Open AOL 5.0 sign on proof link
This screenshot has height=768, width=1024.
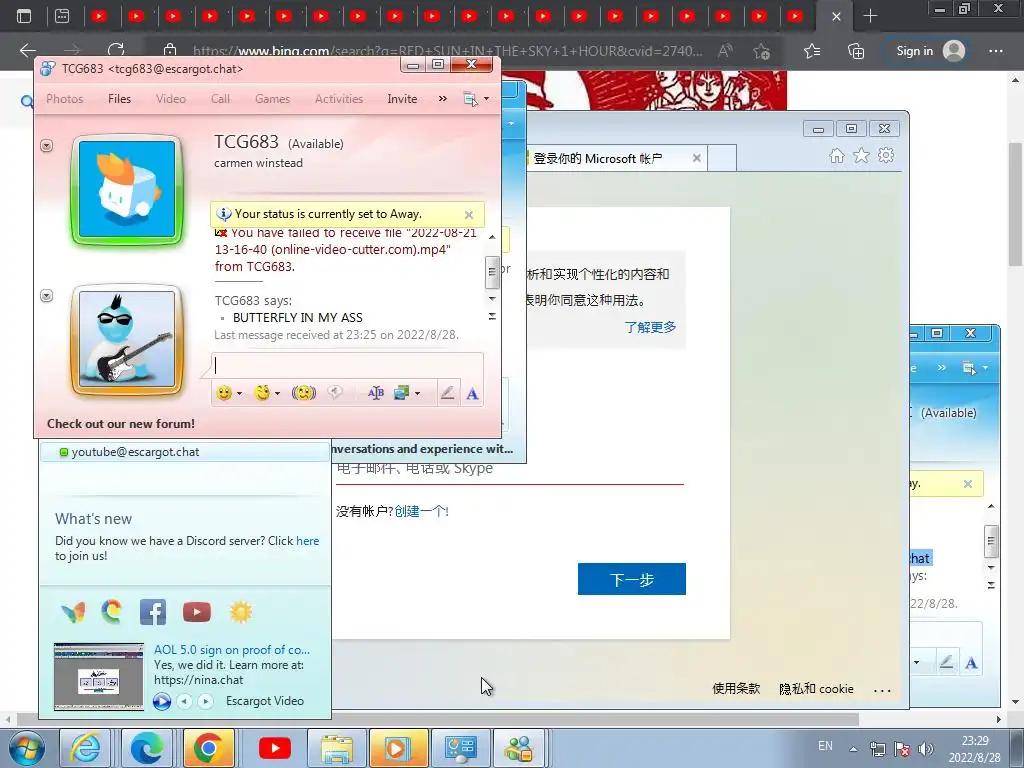pos(232,650)
